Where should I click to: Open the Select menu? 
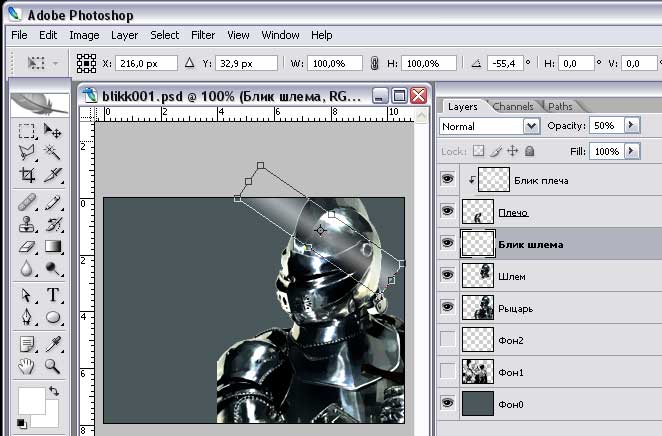pos(165,35)
